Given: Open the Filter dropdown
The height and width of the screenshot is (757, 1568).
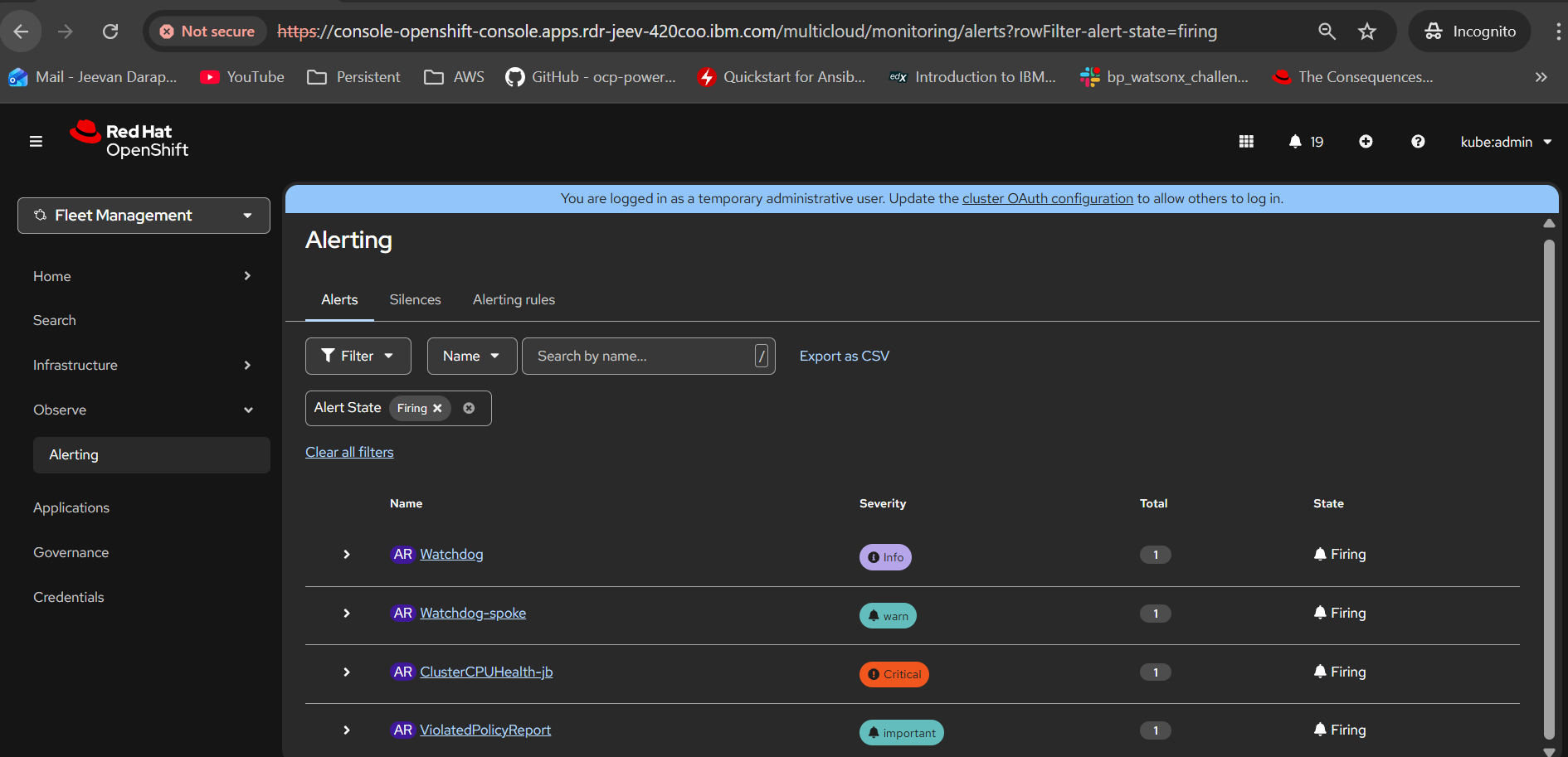Looking at the screenshot, I should click(x=358, y=356).
